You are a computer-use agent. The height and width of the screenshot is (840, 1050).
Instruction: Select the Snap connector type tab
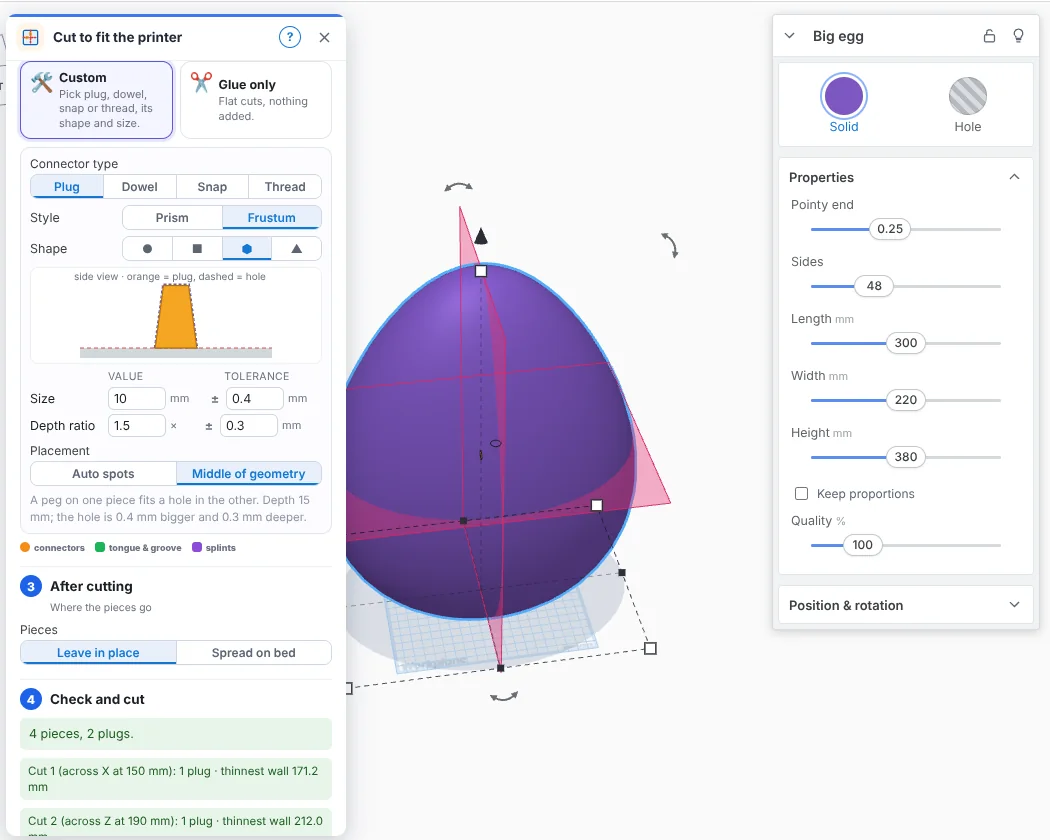tap(212, 187)
